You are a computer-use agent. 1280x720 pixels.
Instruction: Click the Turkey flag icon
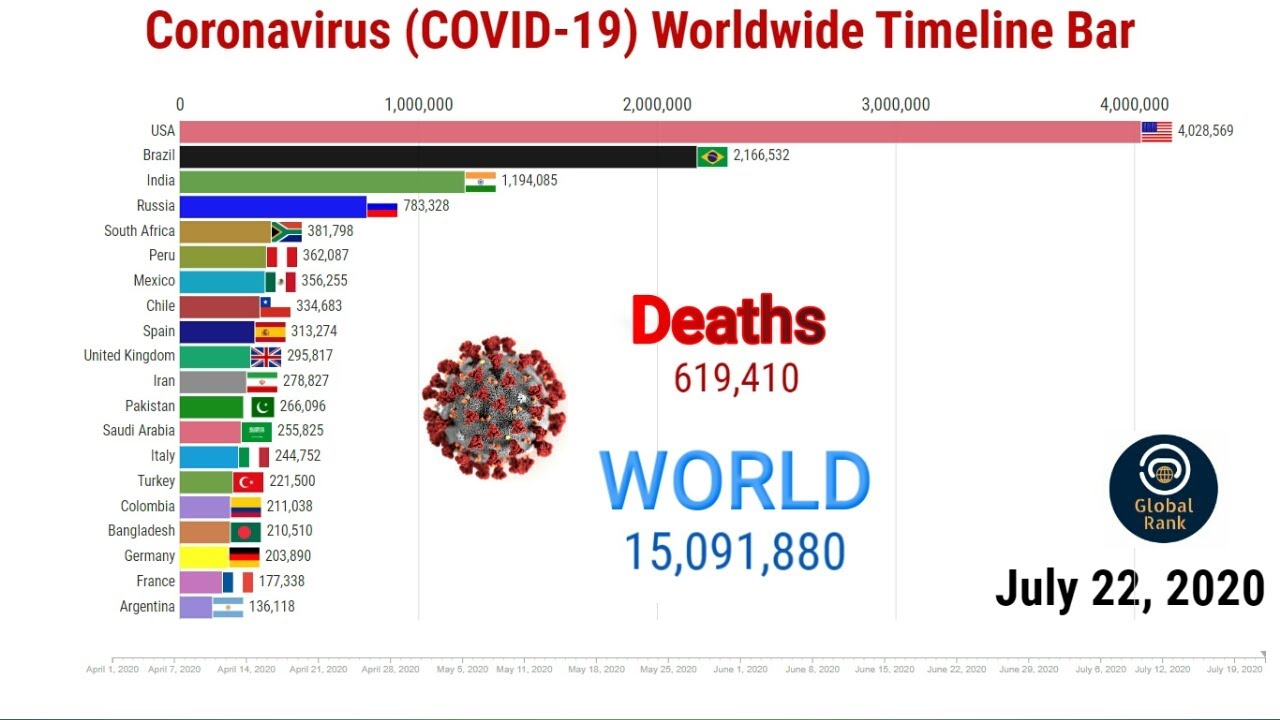(248, 481)
